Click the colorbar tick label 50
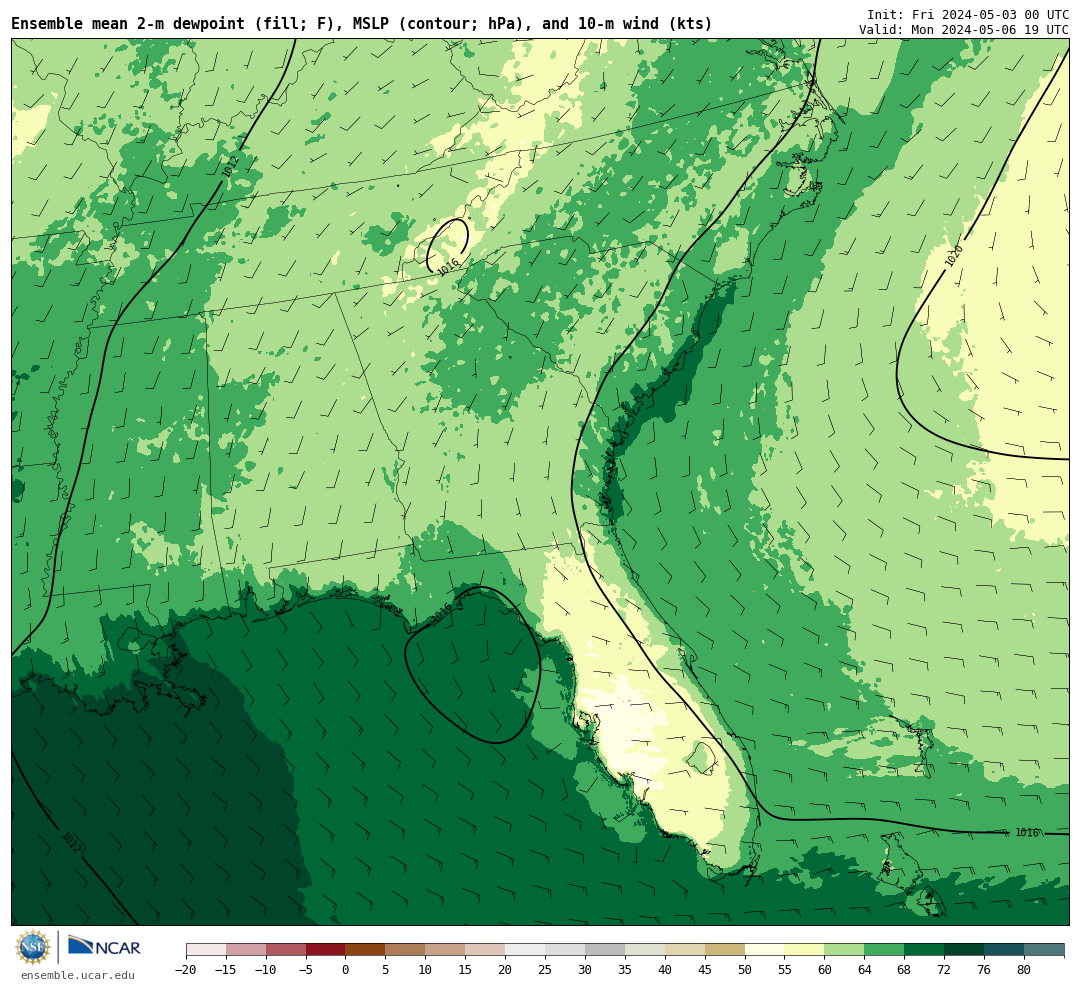1080x988 pixels. (745, 970)
